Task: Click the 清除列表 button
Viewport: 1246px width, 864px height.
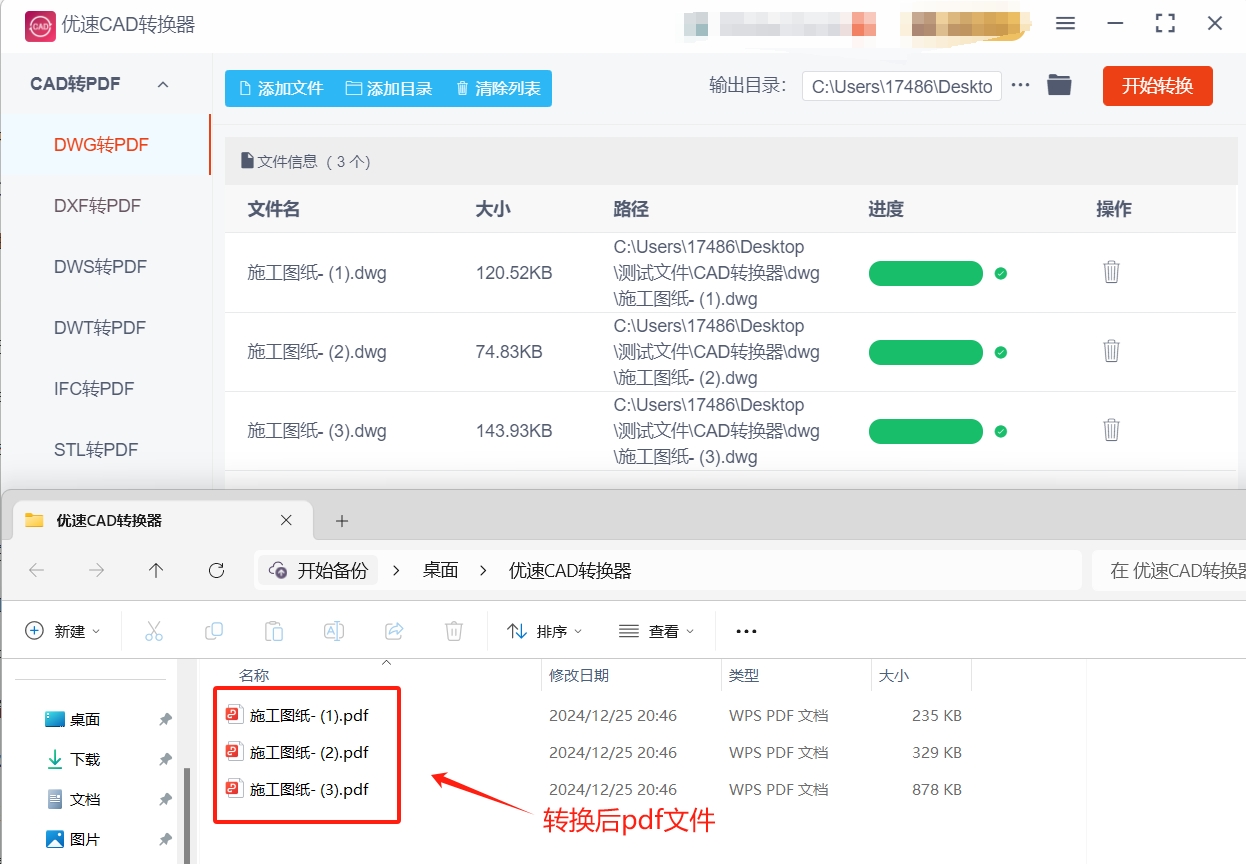Action: coord(497,88)
